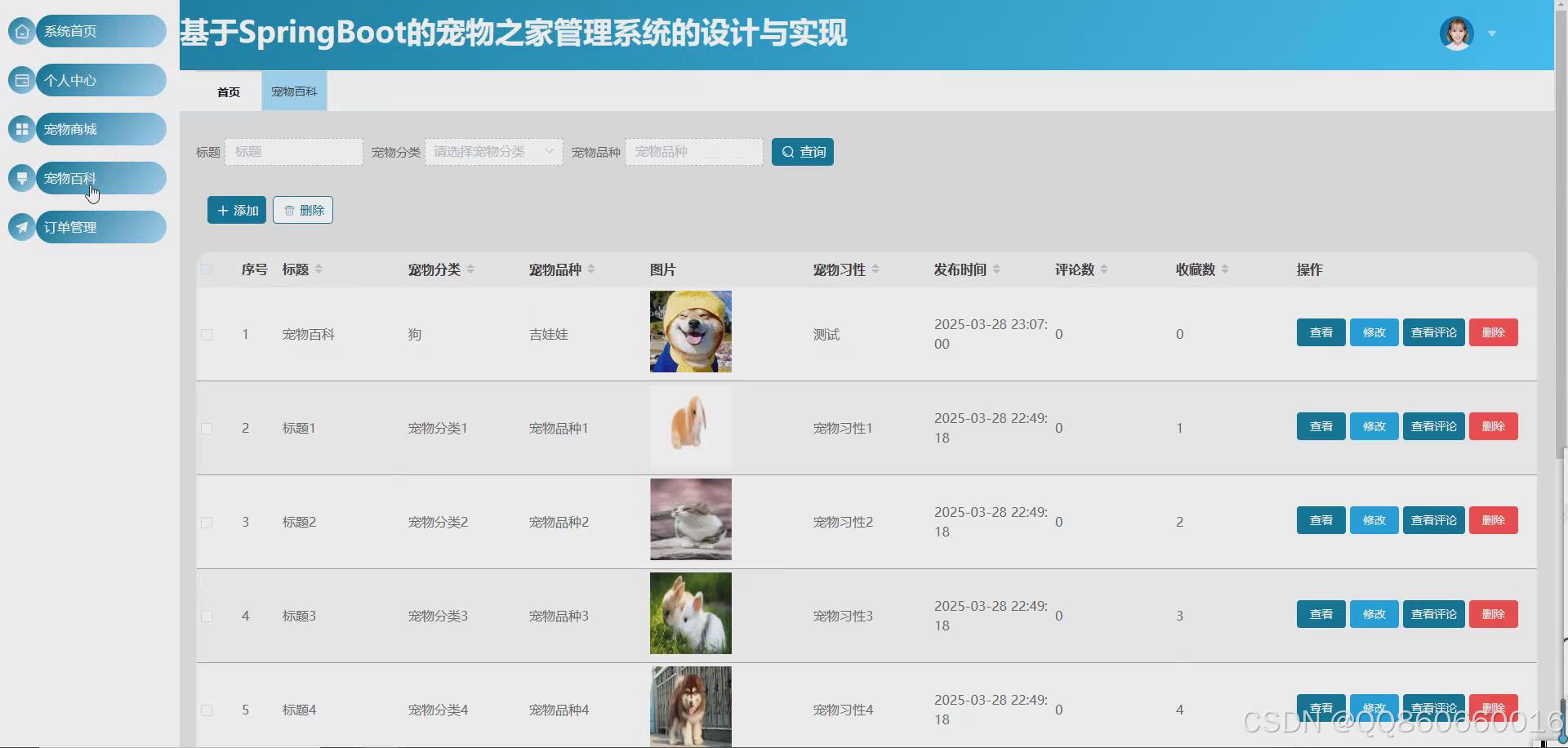The width and height of the screenshot is (1568, 748).
Task: Click 查看 for the 标题3 row
Action: click(1321, 614)
